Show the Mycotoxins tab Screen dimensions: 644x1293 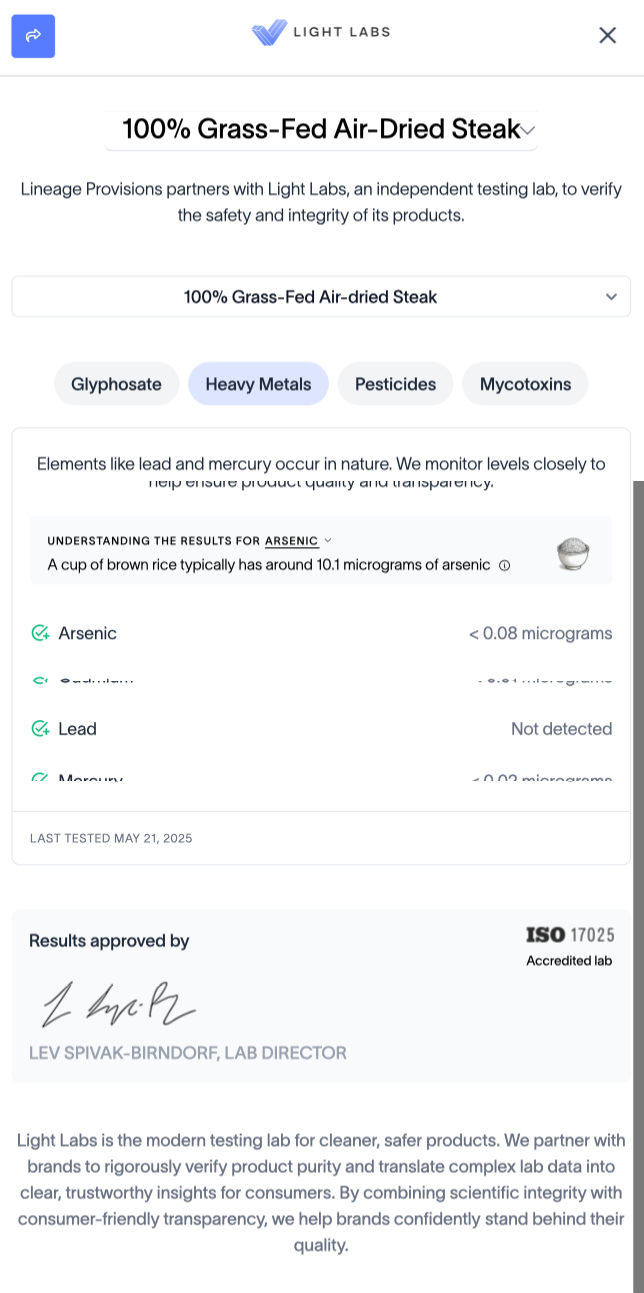[525, 384]
